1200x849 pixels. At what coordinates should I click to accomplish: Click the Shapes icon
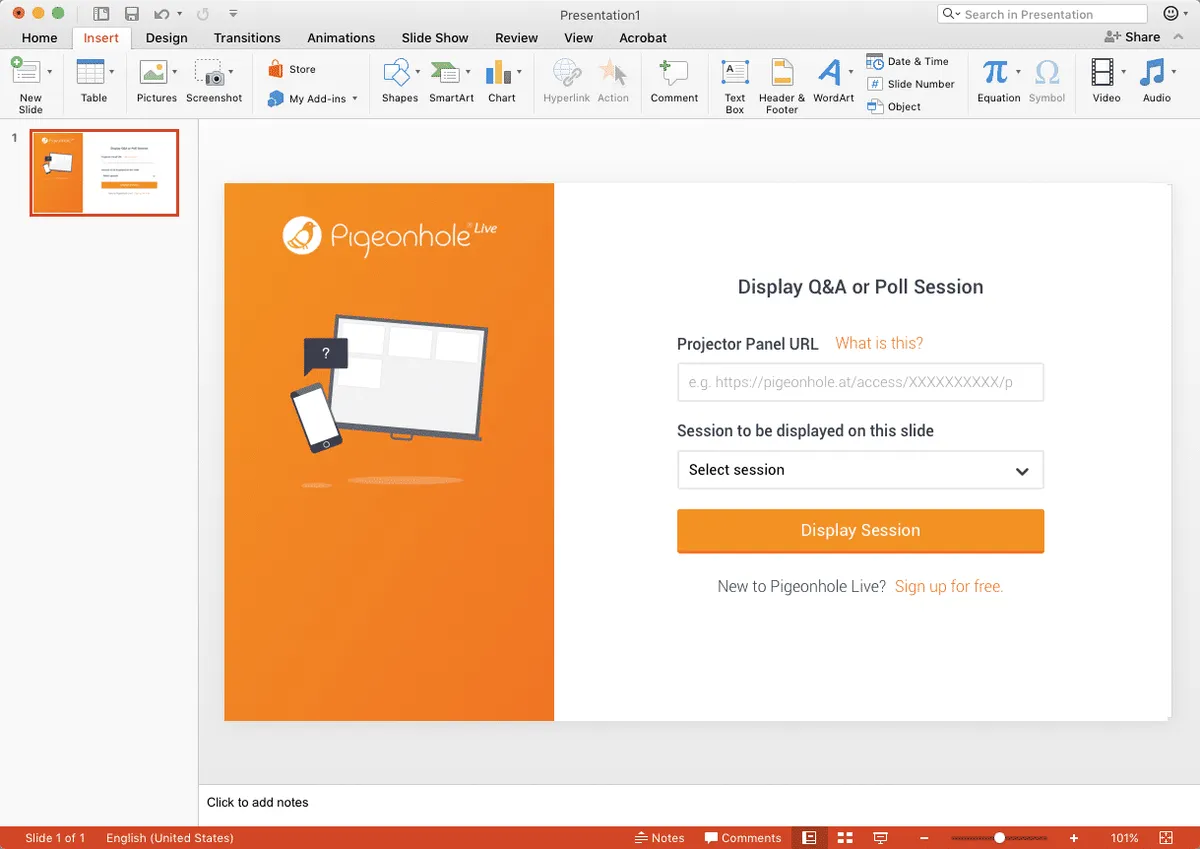397,72
